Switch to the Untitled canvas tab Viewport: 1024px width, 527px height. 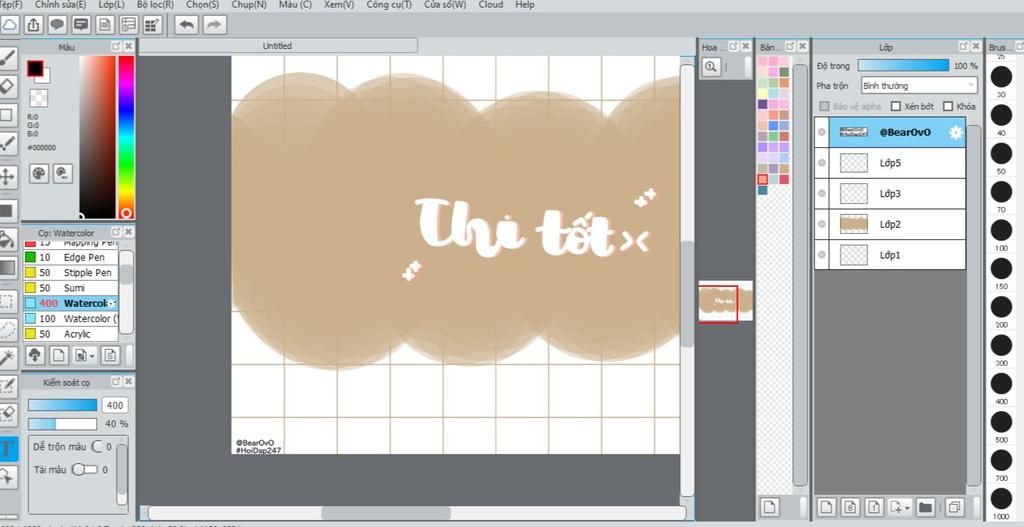278,46
